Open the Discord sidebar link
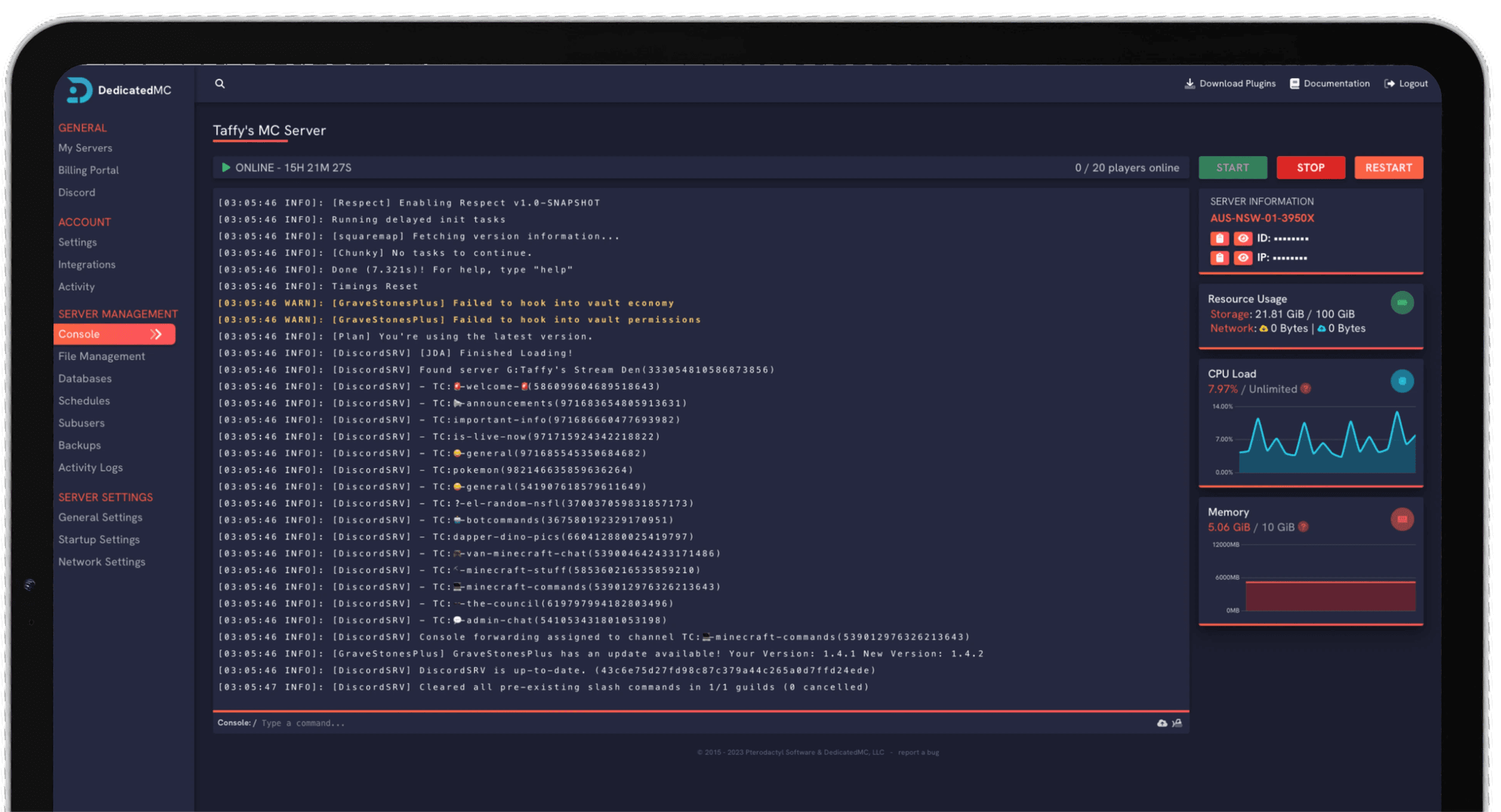Viewport: 1501px width, 812px height. point(77,193)
